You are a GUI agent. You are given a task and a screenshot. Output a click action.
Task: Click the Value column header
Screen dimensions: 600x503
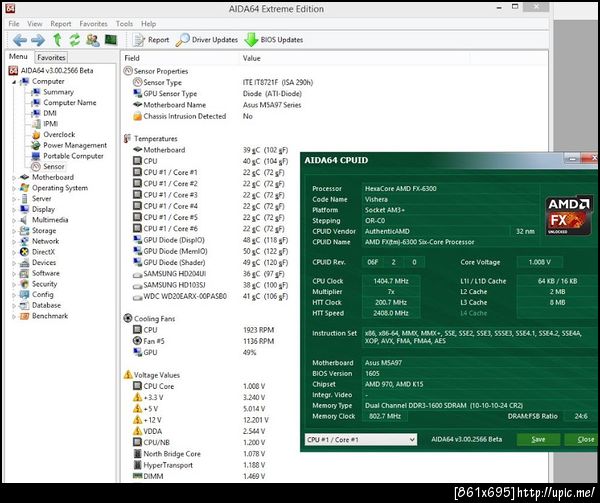click(251, 58)
